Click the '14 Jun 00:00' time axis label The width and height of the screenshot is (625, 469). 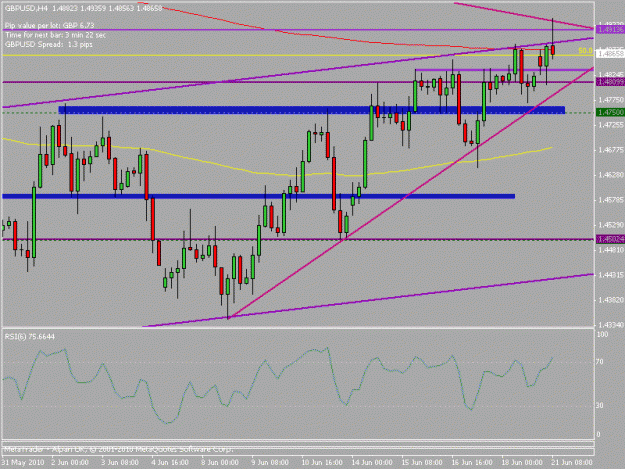click(x=372, y=462)
